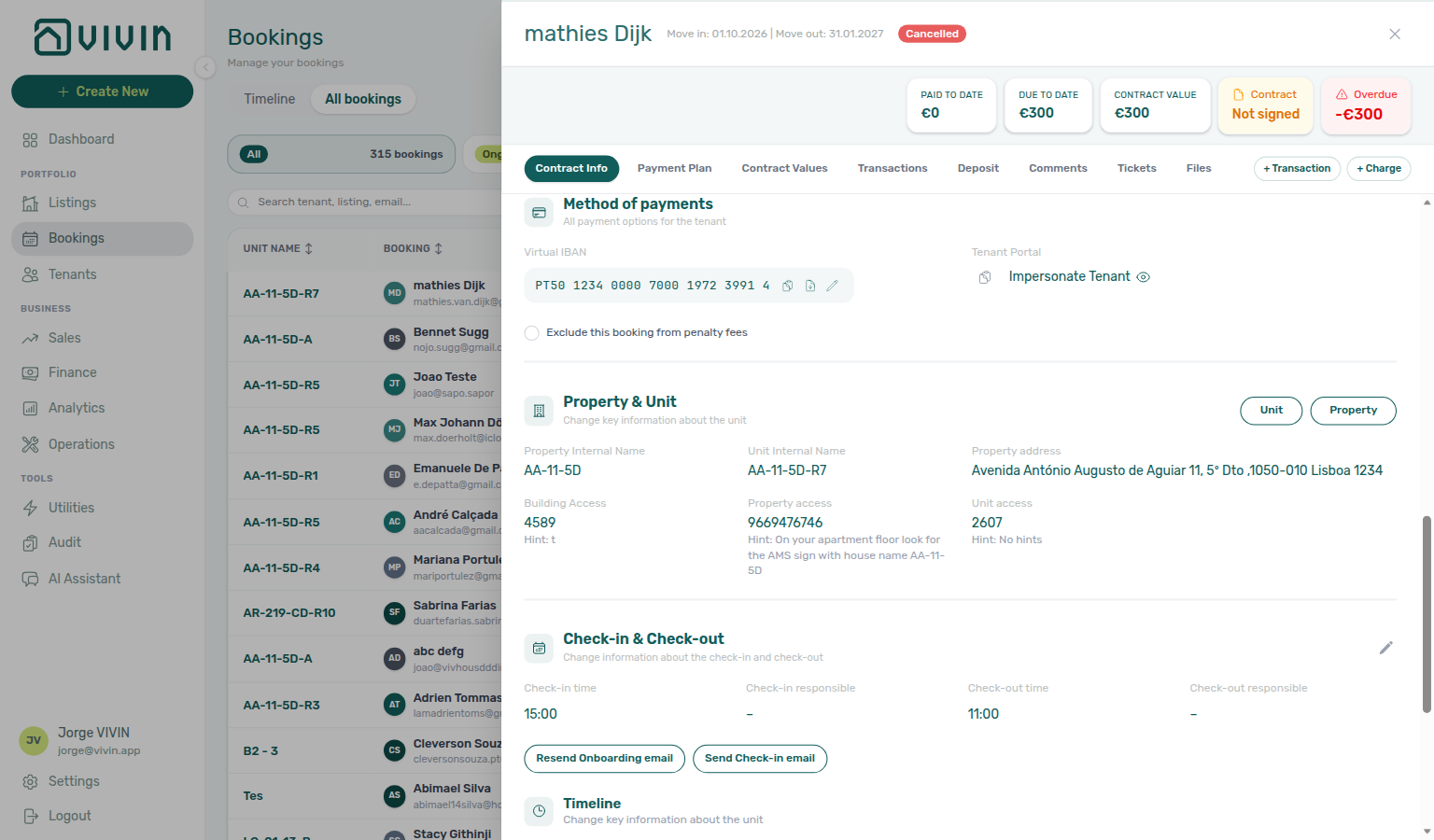The width and height of the screenshot is (1434, 840).
Task: Open the Unit details button
Action: pyautogui.click(x=1271, y=411)
